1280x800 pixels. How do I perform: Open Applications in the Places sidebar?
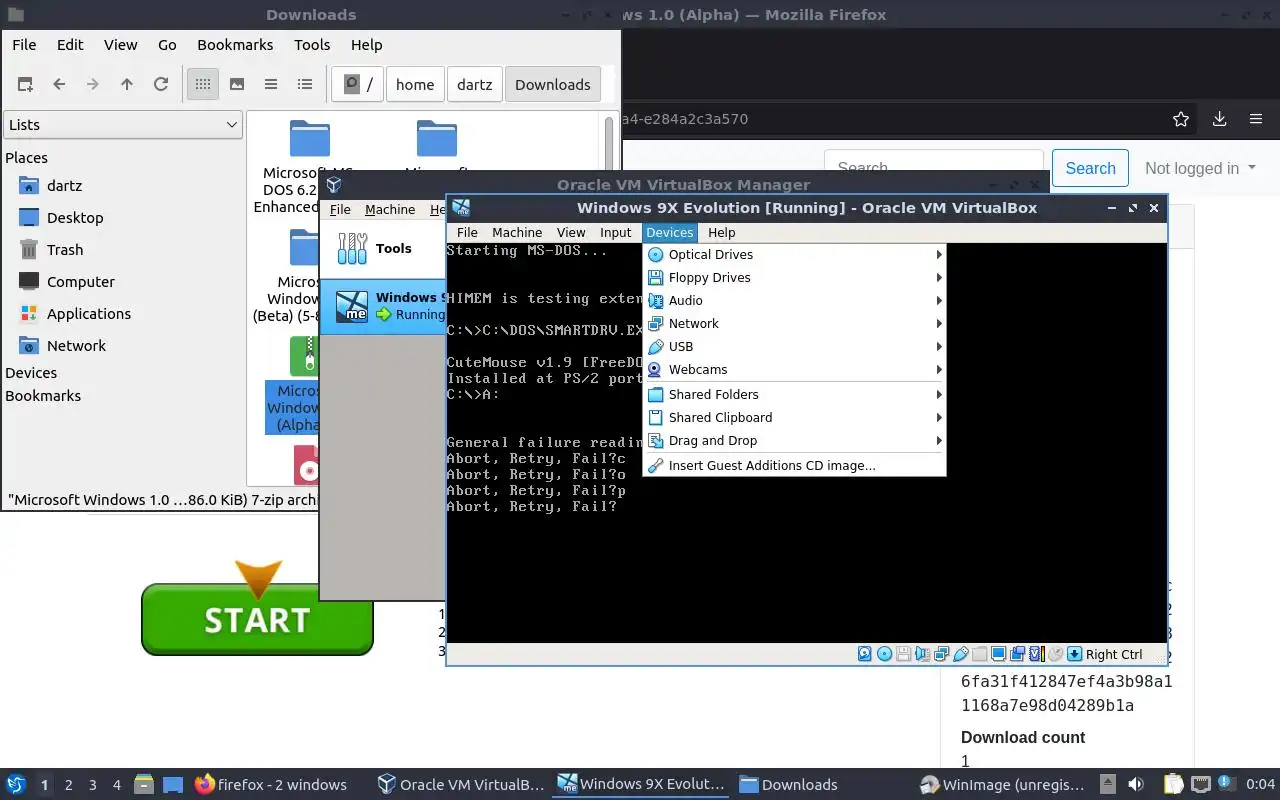click(x=89, y=314)
